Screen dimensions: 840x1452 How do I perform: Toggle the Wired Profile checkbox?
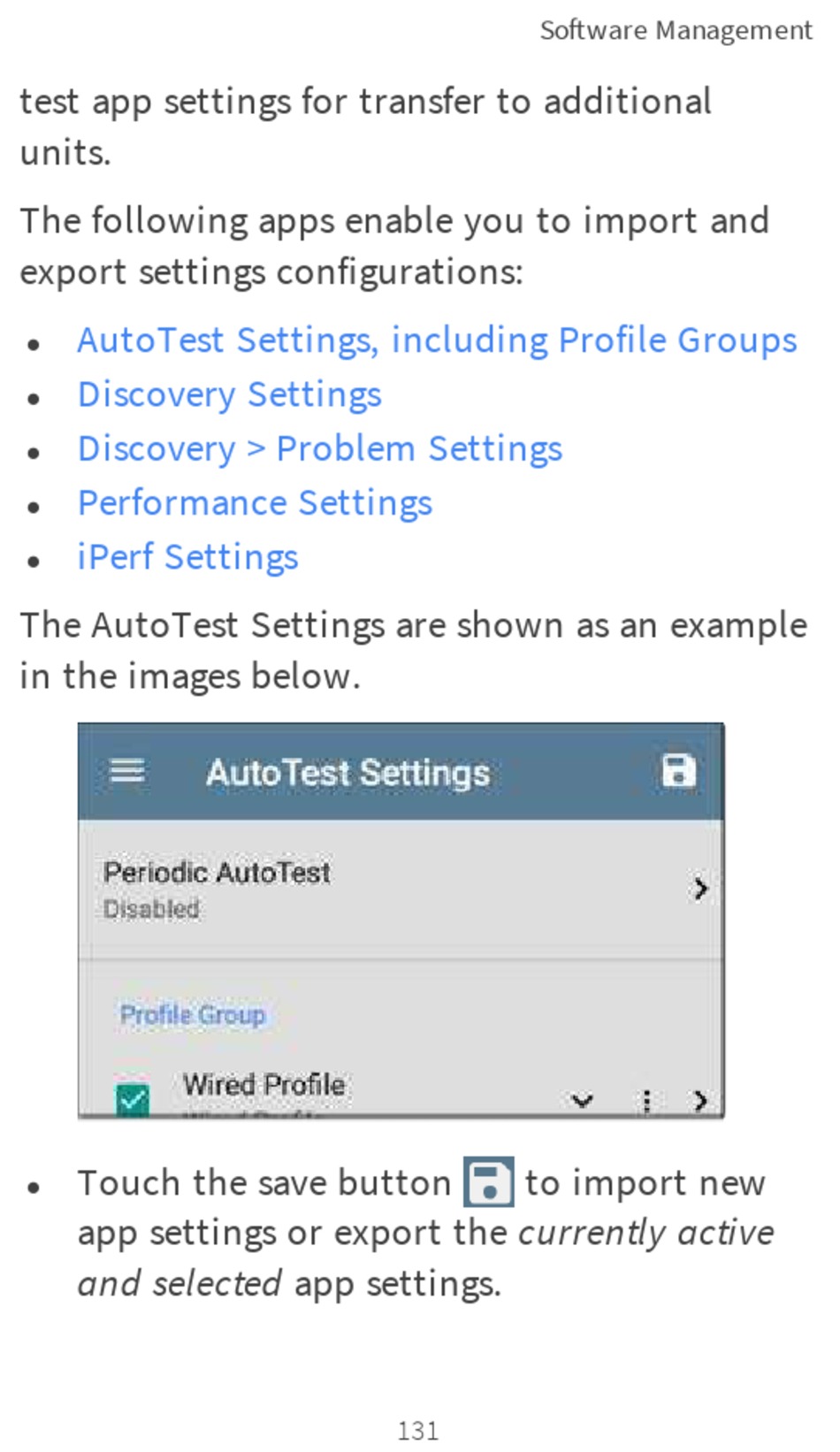133,1099
